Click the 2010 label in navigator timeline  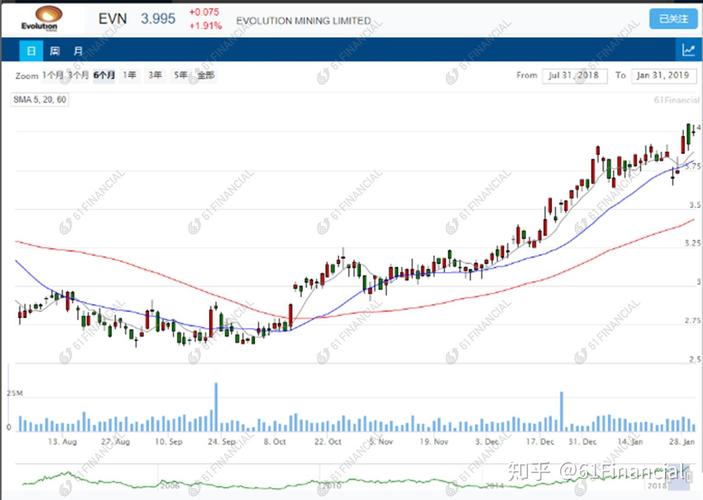[331, 486]
